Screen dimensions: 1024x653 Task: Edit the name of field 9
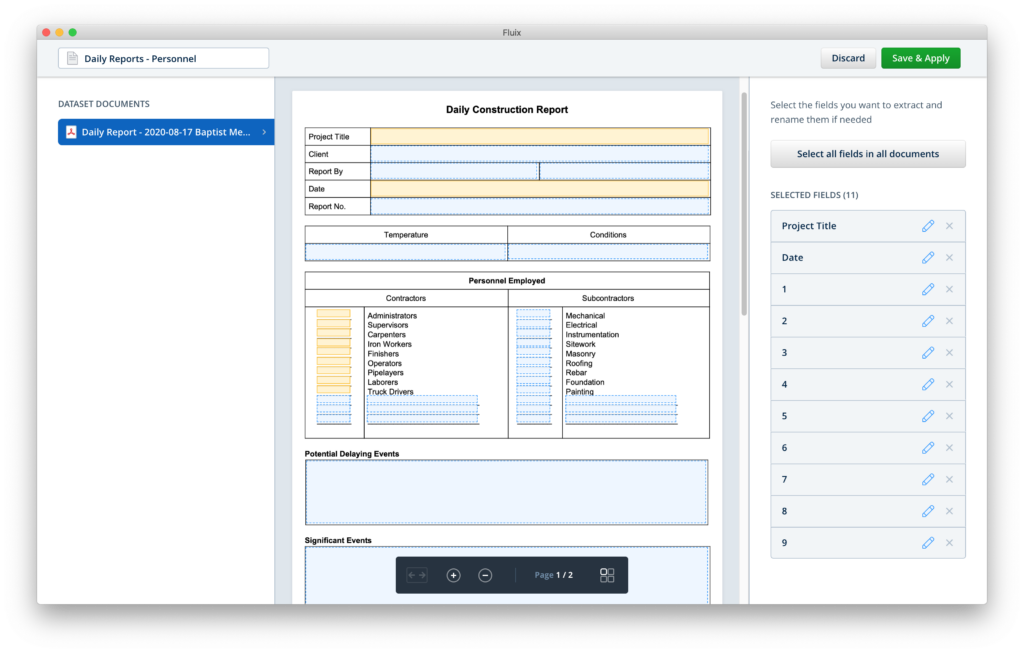point(927,543)
